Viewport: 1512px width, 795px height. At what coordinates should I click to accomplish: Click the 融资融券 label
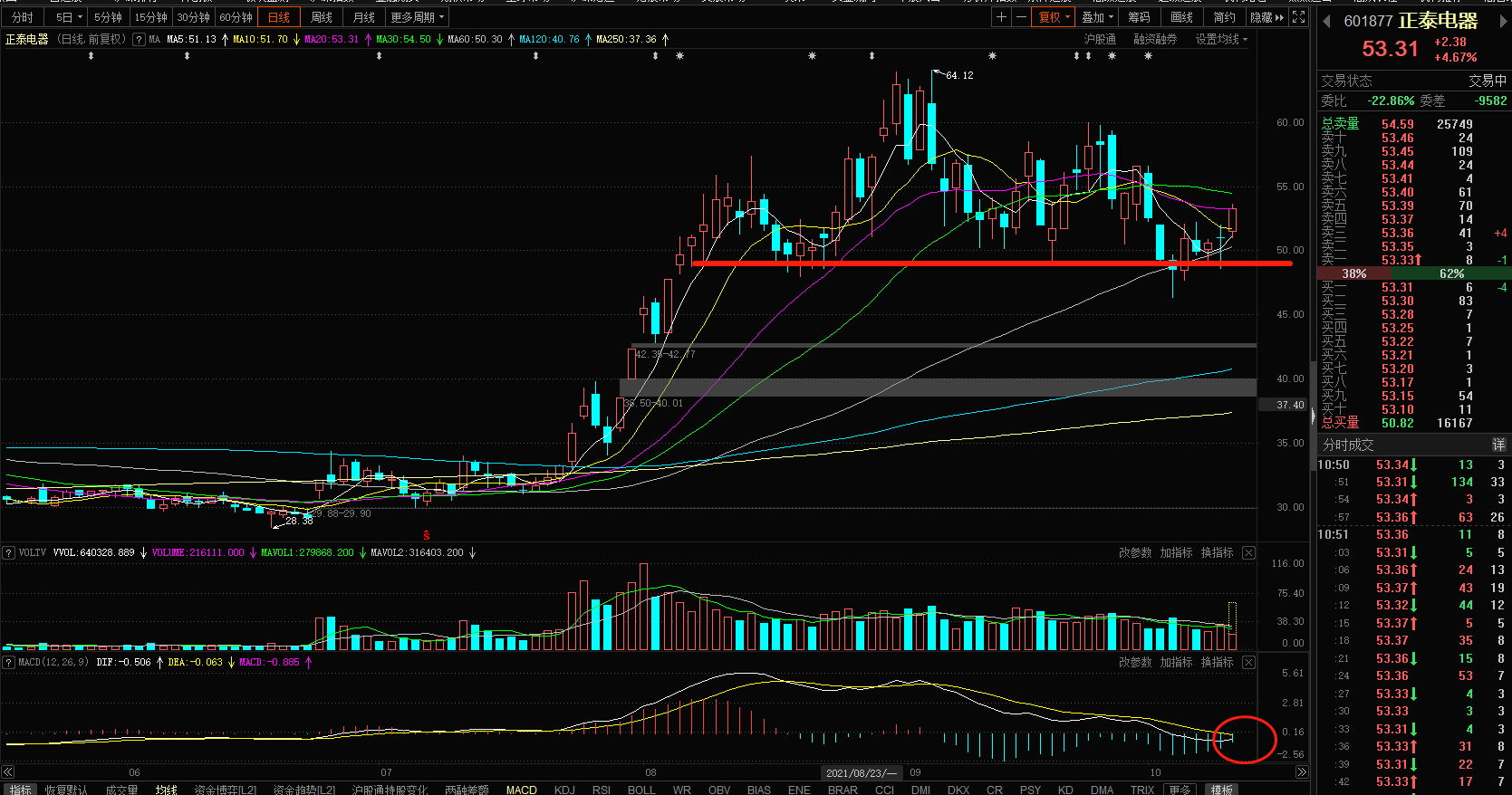pos(1155,40)
